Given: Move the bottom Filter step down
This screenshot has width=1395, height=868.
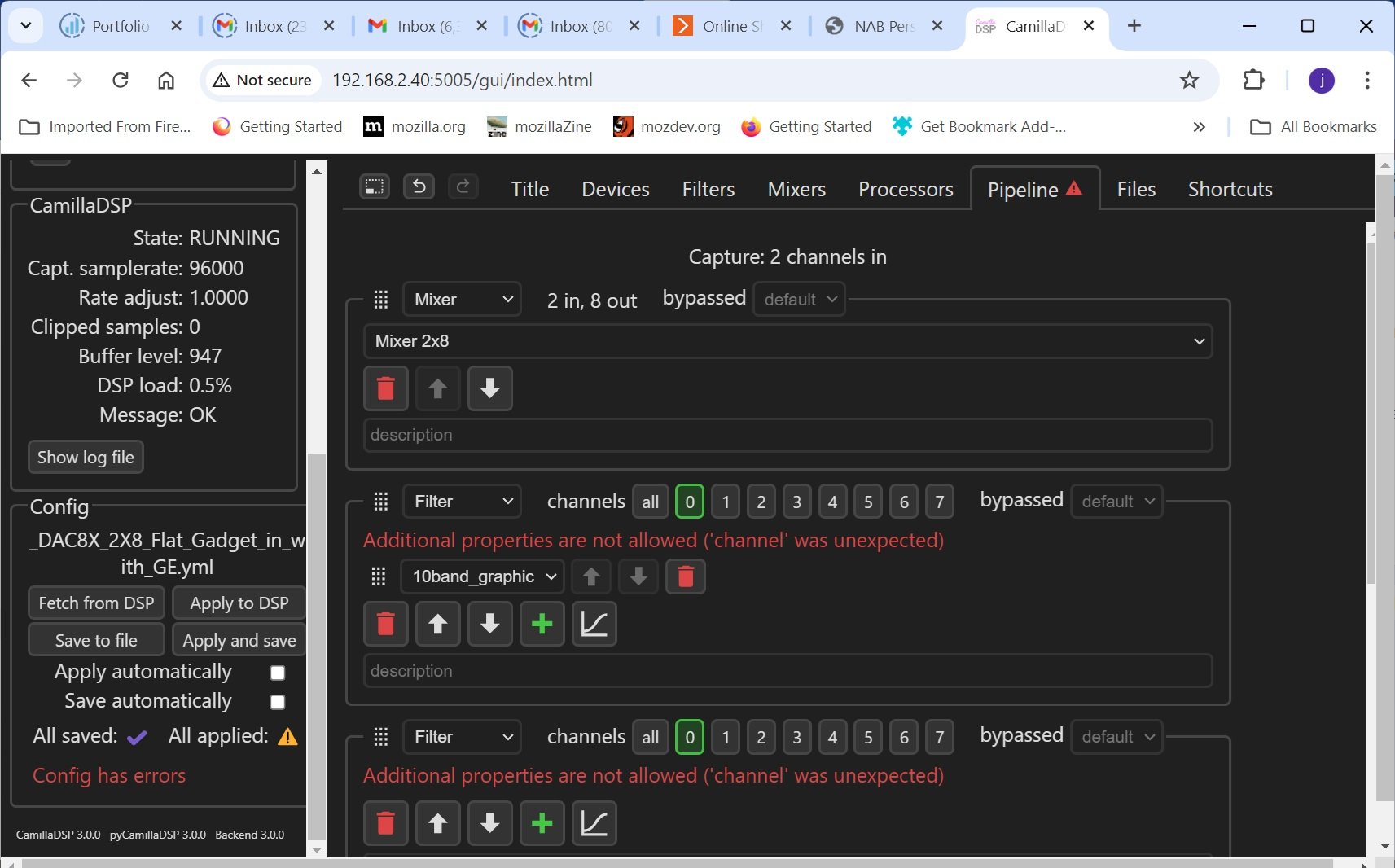Looking at the screenshot, I should tap(490, 823).
